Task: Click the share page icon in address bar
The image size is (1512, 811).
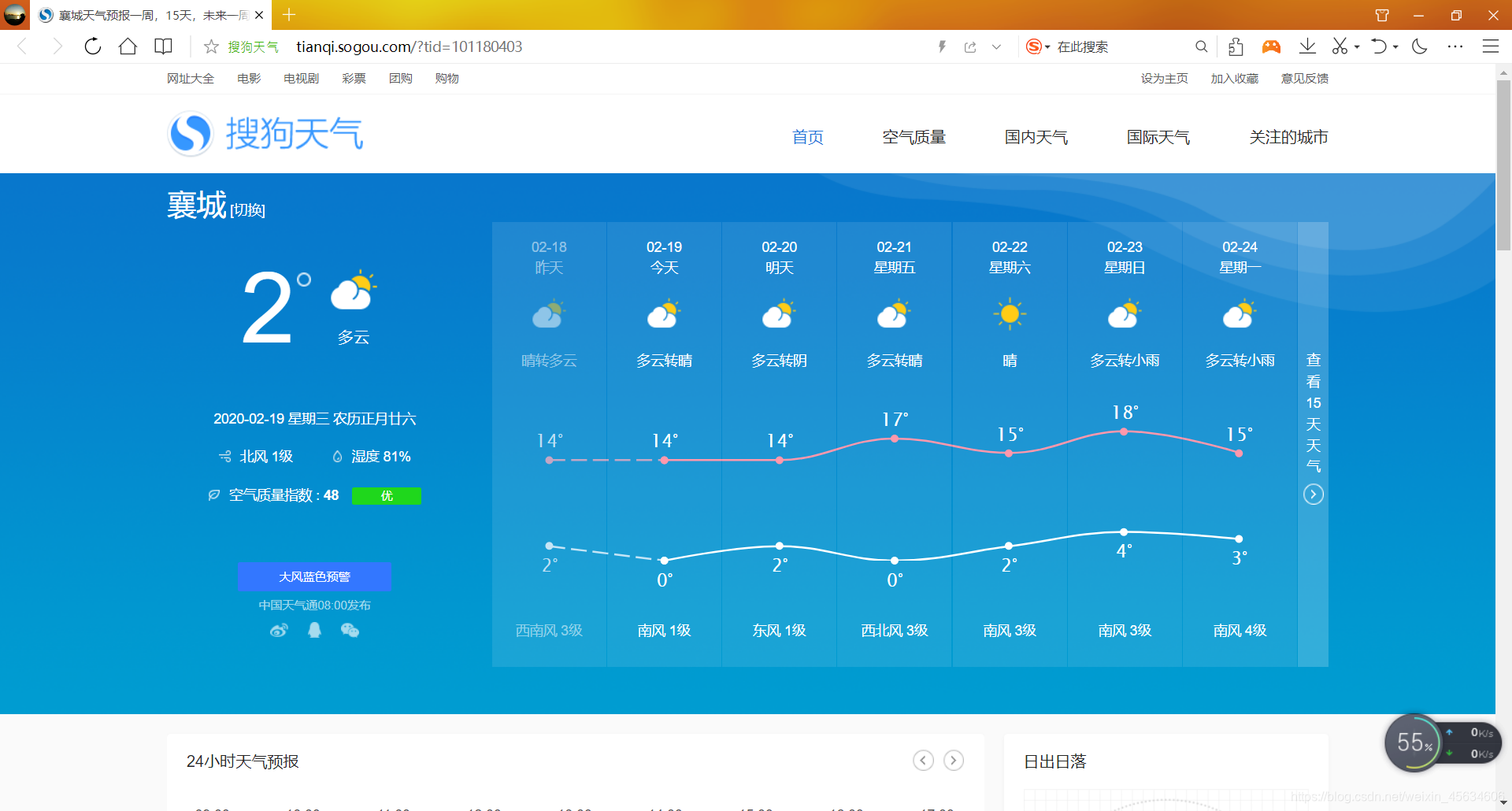Action: pos(970,47)
